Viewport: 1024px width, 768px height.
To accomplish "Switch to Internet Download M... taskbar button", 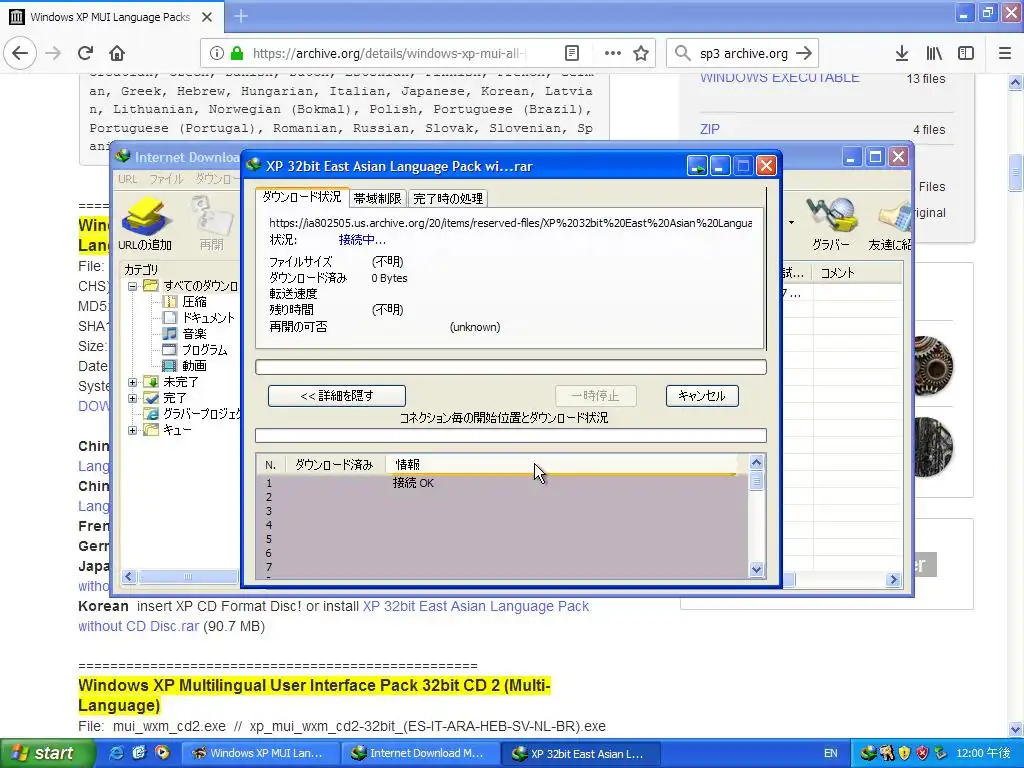I will click(420, 753).
